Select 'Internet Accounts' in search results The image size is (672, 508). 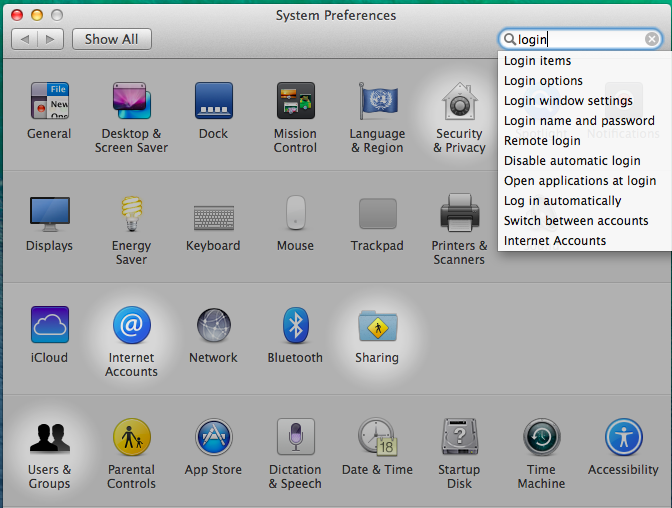pyautogui.click(x=585, y=240)
